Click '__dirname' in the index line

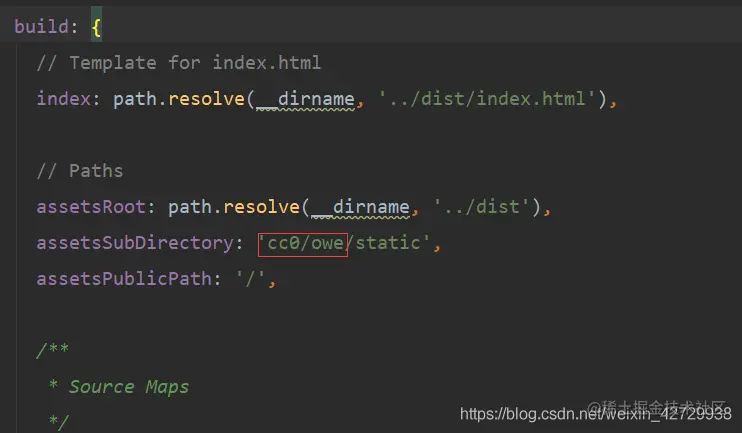click(x=305, y=99)
